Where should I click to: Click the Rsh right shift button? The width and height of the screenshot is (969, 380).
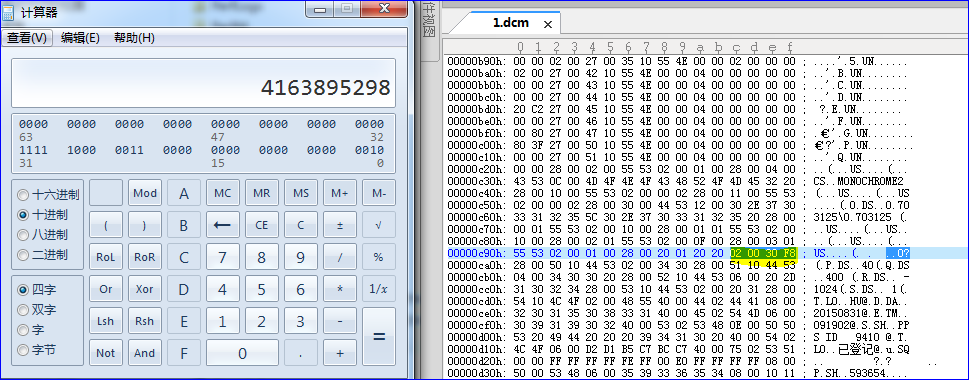coord(145,321)
